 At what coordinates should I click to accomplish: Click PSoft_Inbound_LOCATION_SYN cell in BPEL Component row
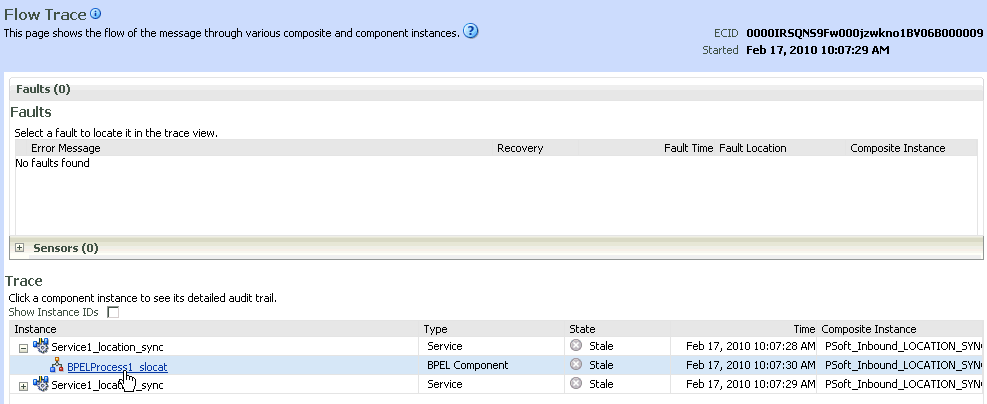tap(903, 365)
